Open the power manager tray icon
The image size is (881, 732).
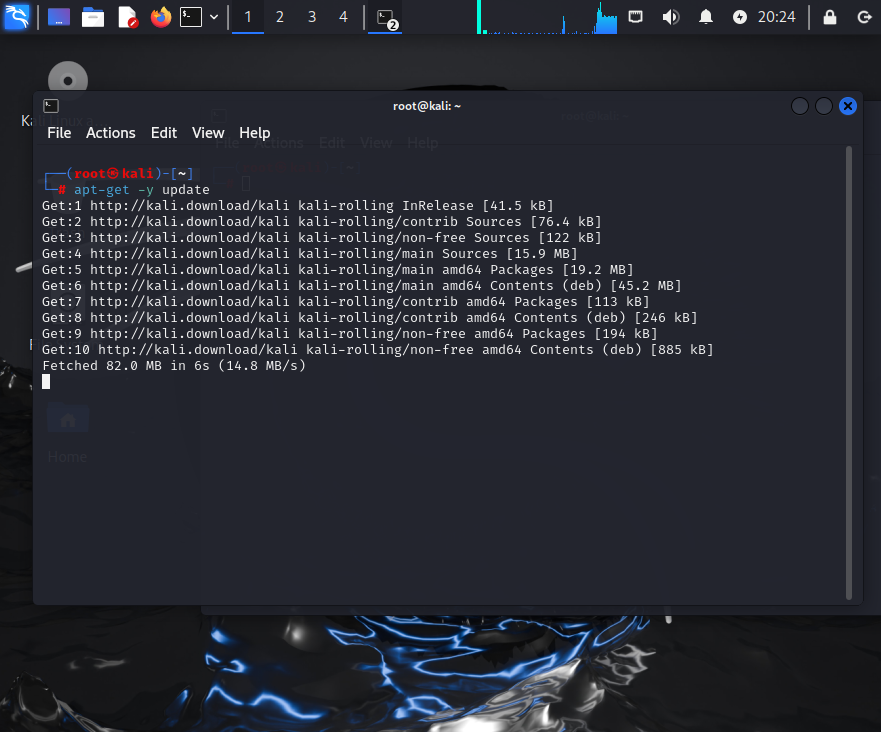pyautogui.click(x=740, y=17)
